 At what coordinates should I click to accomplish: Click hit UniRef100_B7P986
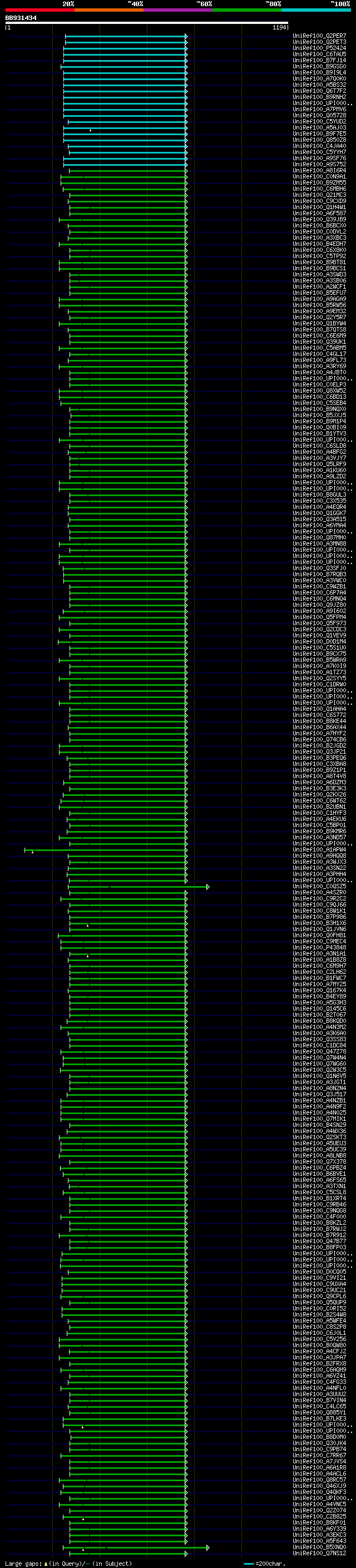point(319,917)
